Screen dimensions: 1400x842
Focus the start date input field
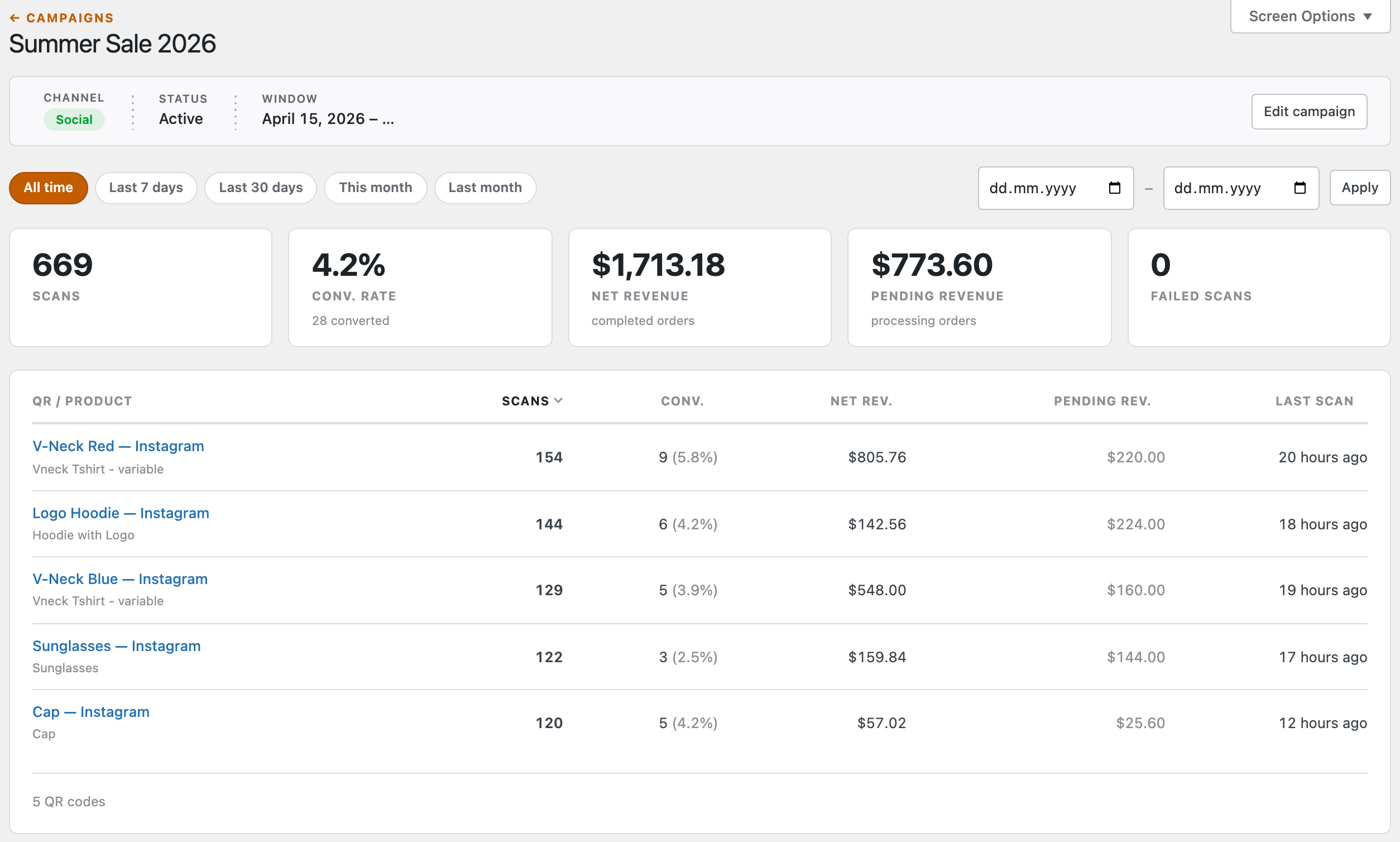point(1056,188)
